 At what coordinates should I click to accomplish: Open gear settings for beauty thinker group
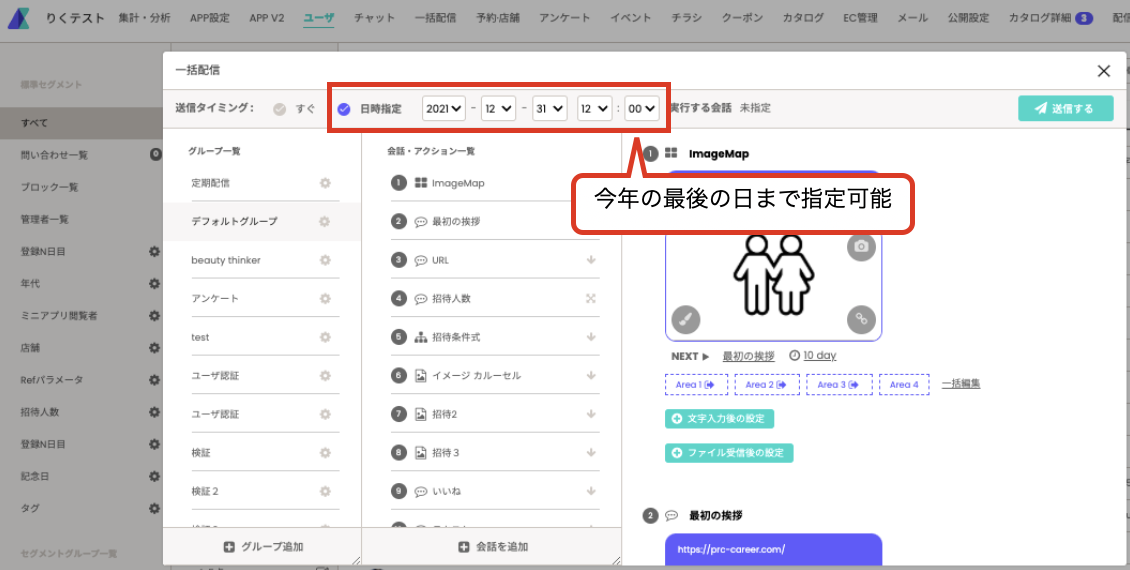[325, 260]
